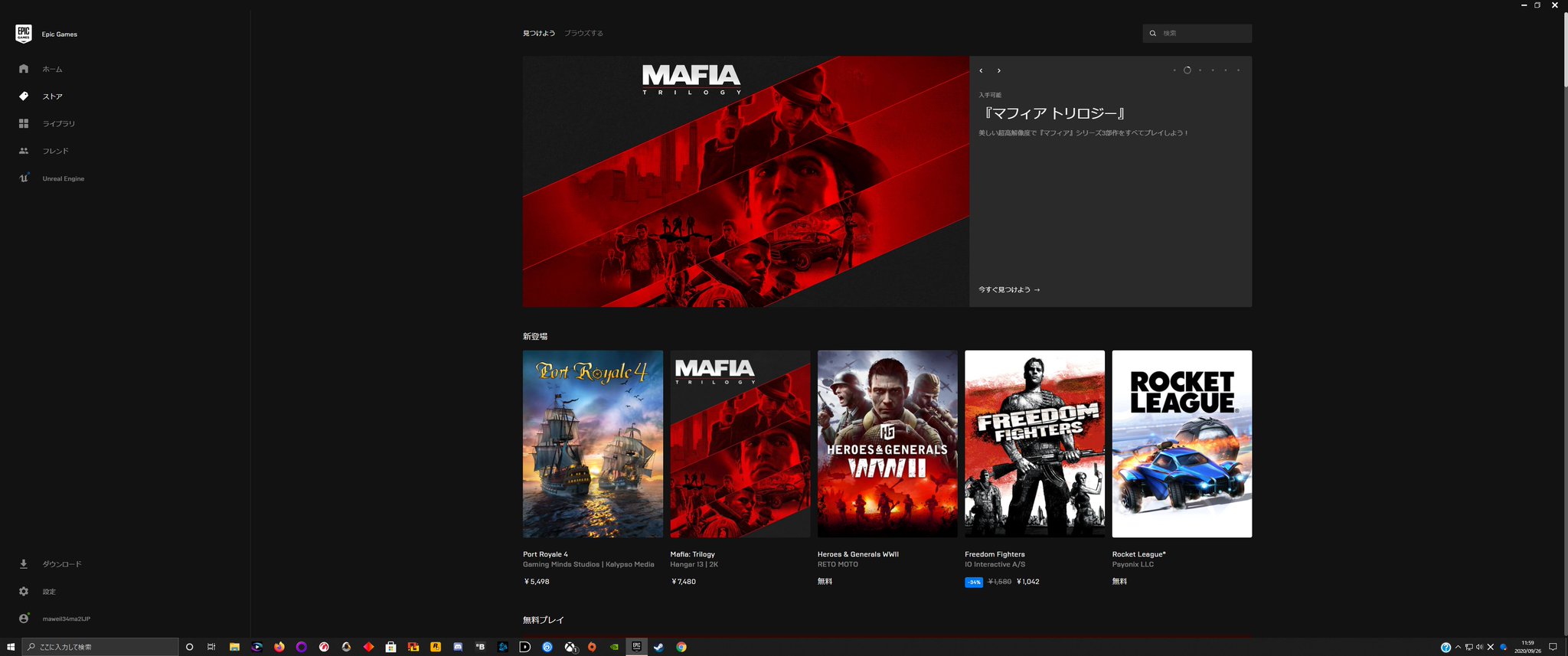Viewport: 1568px width, 656px height.
Task: Open the Windows Start menu
Action: coord(11,647)
